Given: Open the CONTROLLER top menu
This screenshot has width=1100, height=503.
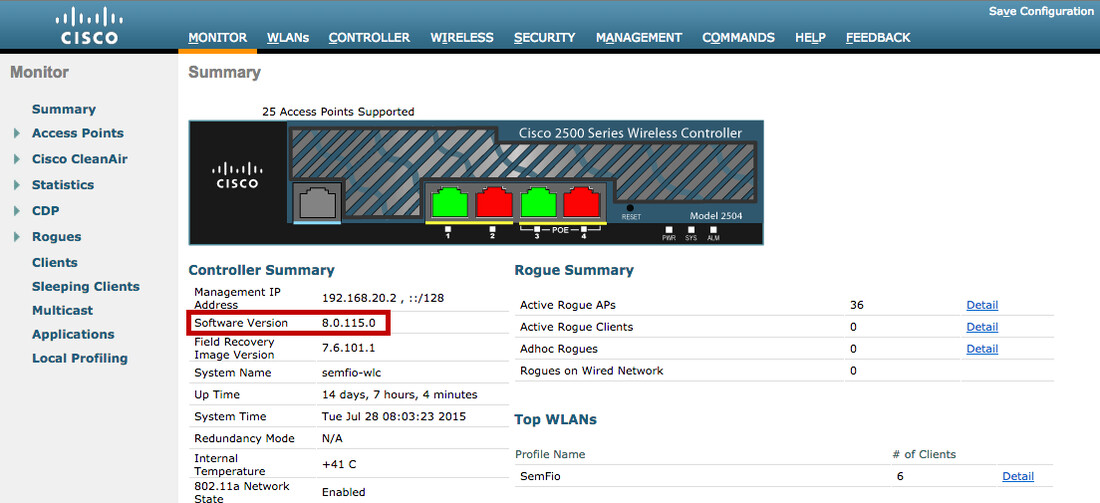Looking at the screenshot, I should tap(369, 38).
